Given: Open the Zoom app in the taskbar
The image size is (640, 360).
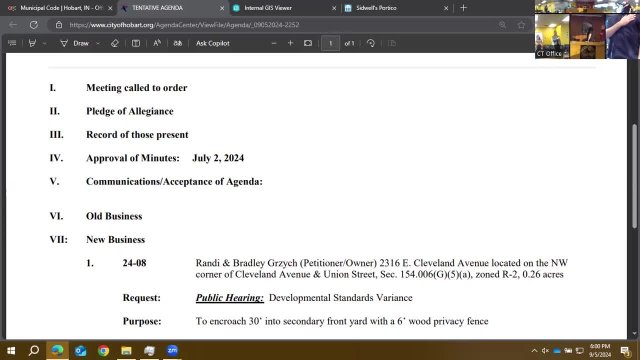Looking at the screenshot, I should click(x=172, y=351).
